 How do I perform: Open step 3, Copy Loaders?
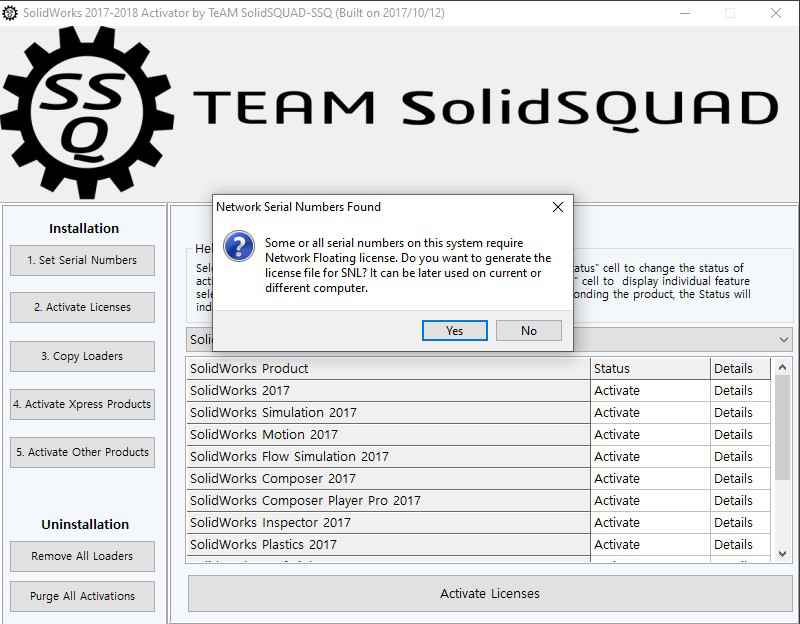point(82,356)
